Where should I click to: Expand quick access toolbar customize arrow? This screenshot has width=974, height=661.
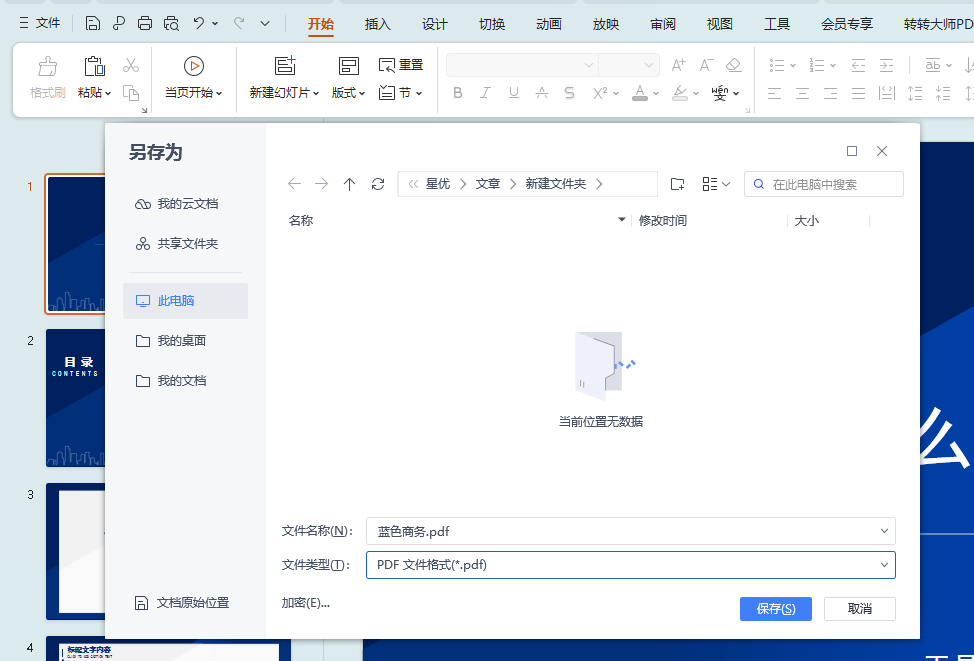[265, 24]
